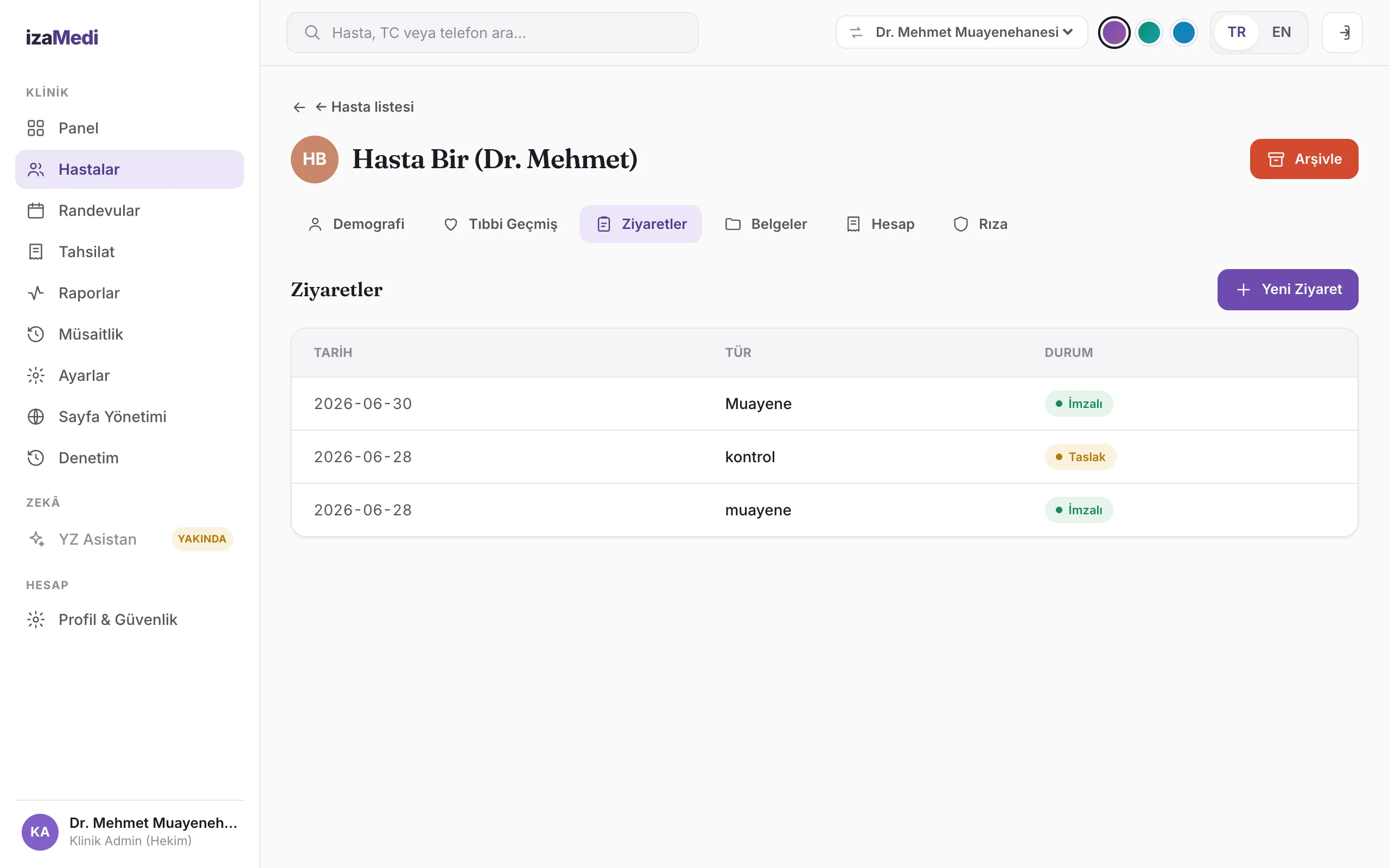
Task: Open Tahsilat in the sidebar
Action: click(x=130, y=252)
